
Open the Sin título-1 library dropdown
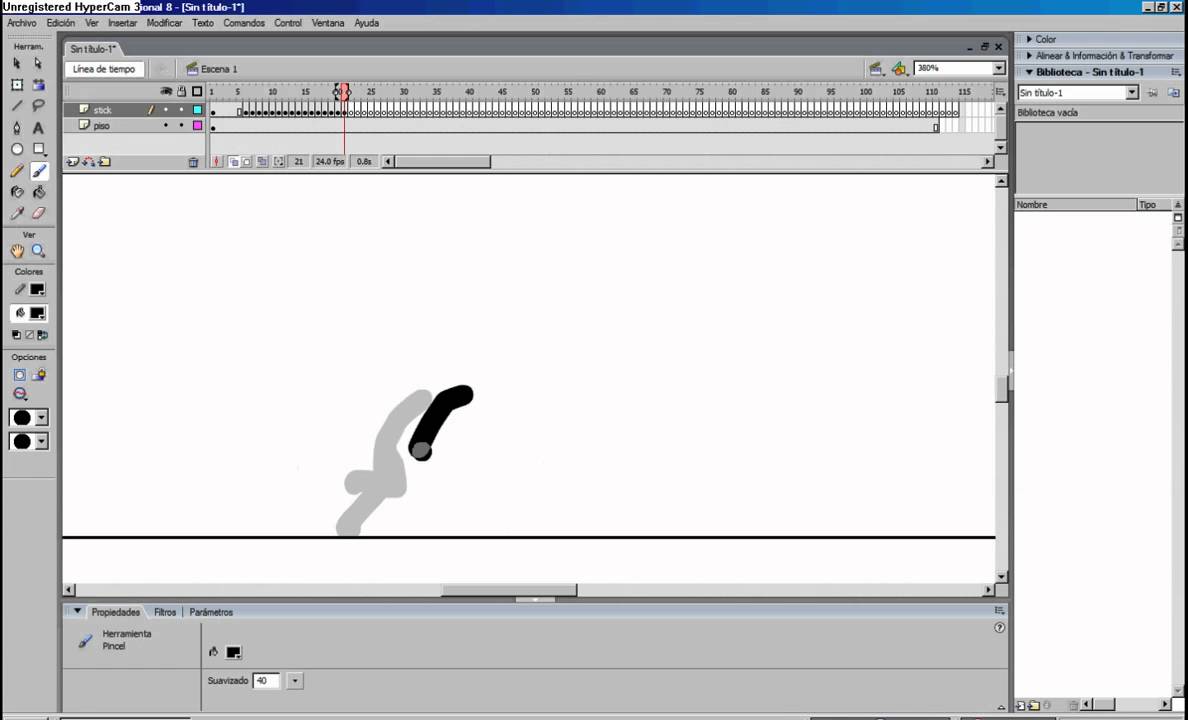(x=1132, y=92)
